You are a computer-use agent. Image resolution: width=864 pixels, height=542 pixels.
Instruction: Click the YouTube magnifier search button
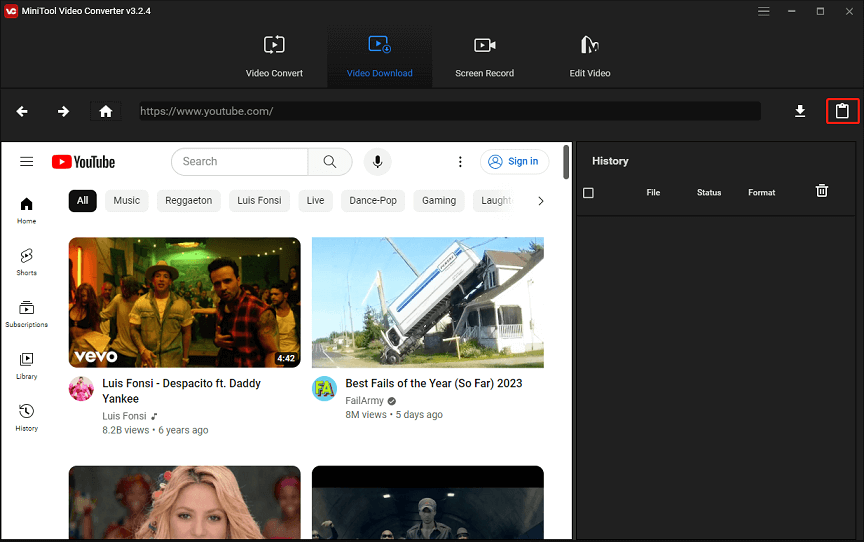(330, 161)
